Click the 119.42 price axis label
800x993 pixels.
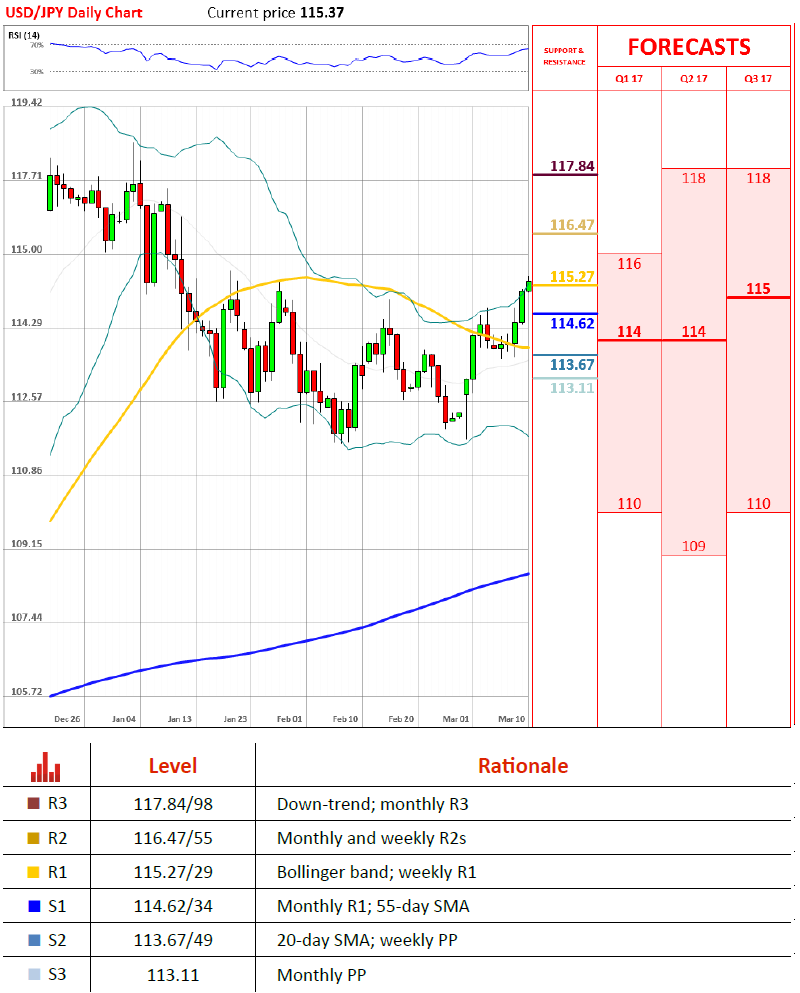pyautogui.click(x=27, y=103)
